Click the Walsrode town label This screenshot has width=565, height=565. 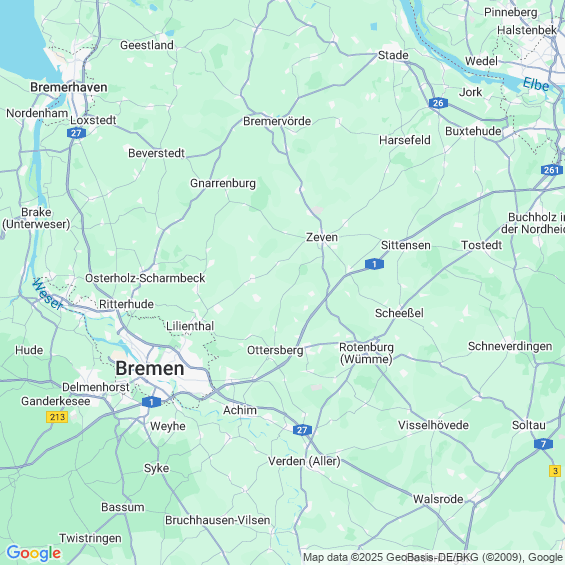point(438,499)
